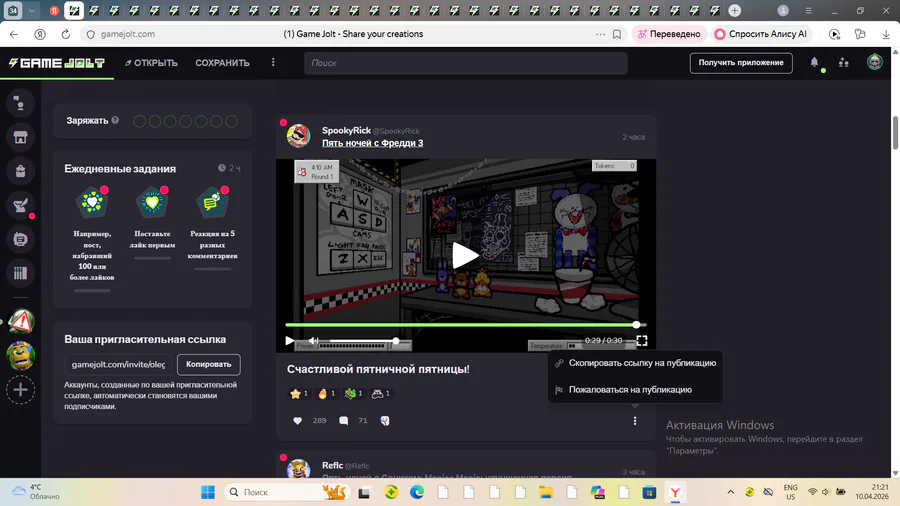
Task: Open Microsoft Edge from taskbar
Action: click(417, 492)
